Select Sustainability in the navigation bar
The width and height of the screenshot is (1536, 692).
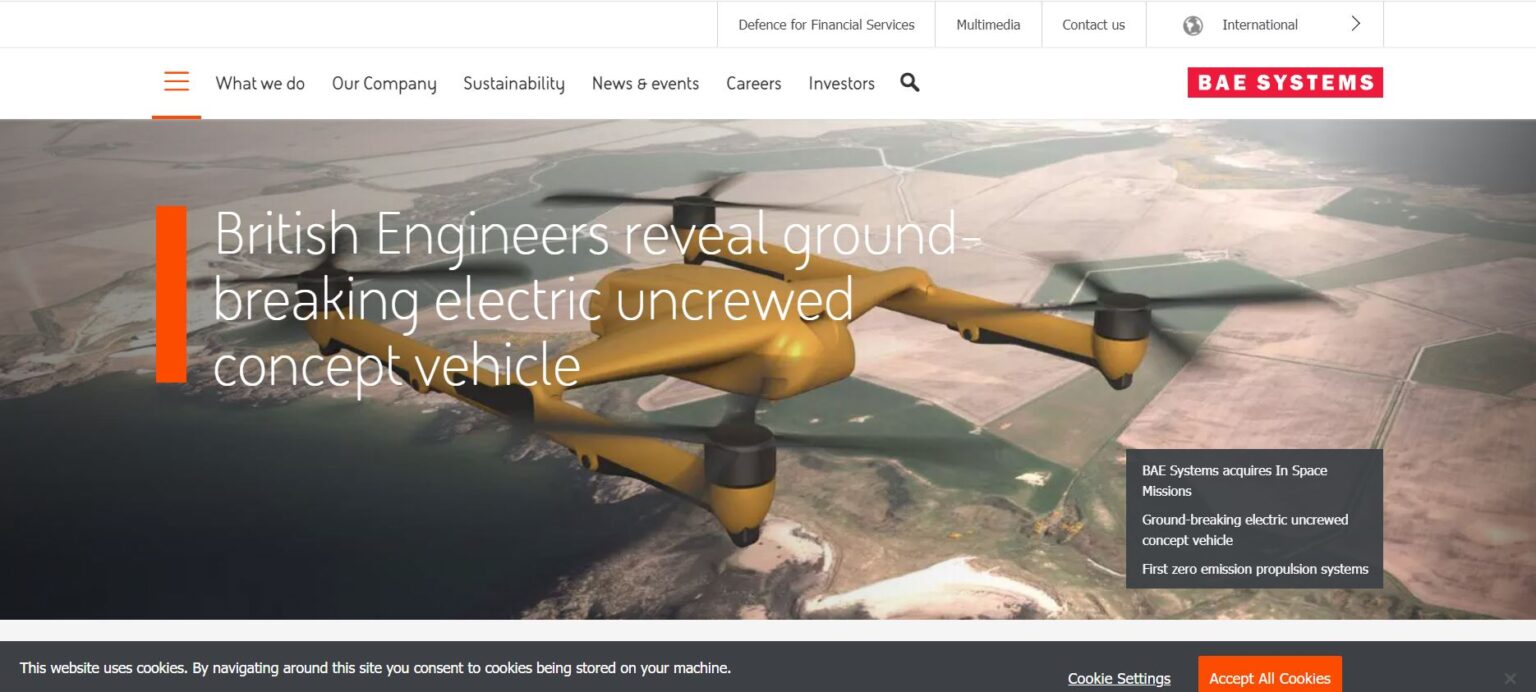coord(514,83)
